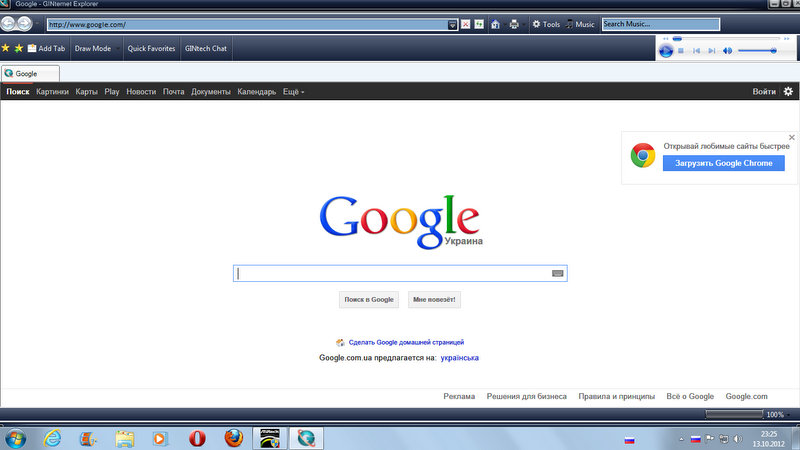Click the address bar showing http://www.google.com/
The width and height of the screenshot is (800, 450).
click(247, 24)
